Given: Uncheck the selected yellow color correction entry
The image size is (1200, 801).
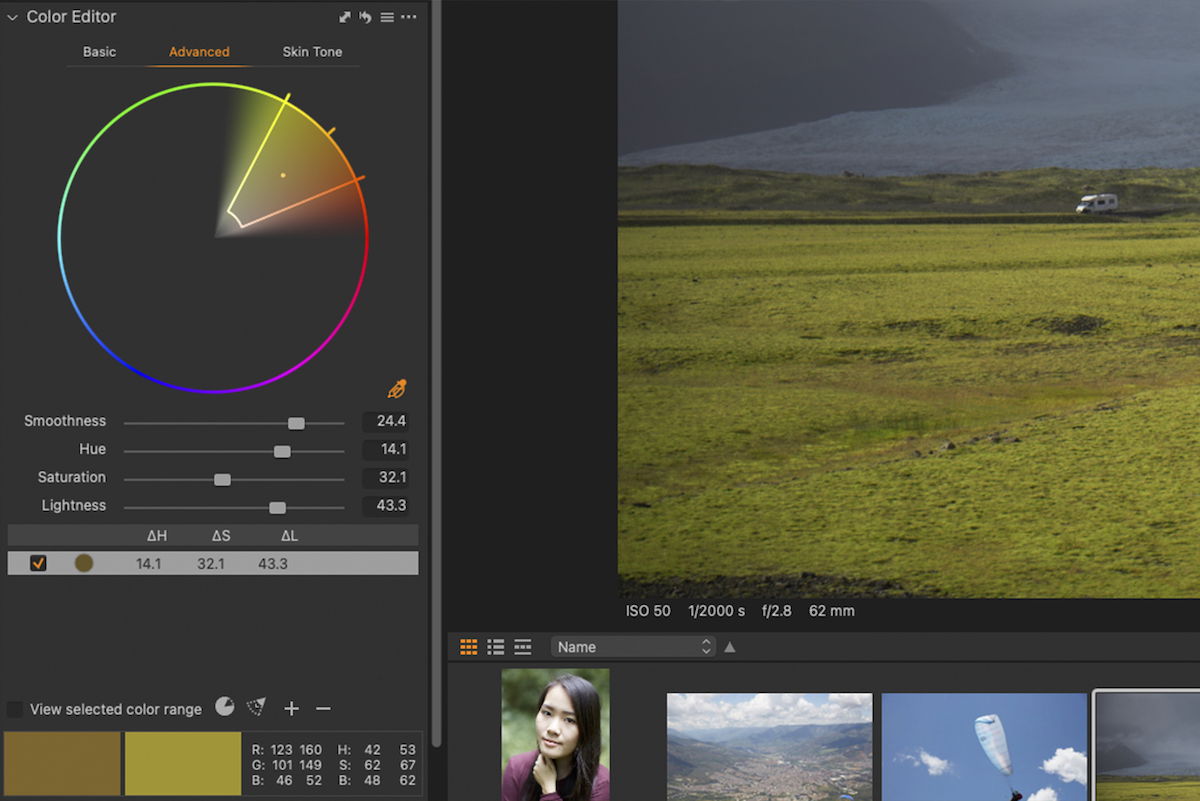Looking at the screenshot, I should pyautogui.click(x=38, y=563).
